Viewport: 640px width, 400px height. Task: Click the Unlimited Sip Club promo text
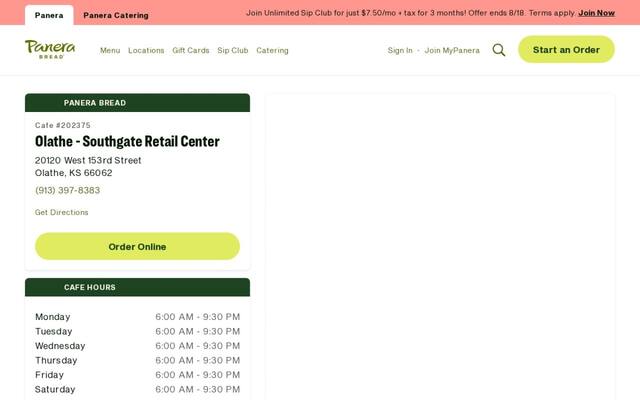pyautogui.click(x=411, y=13)
